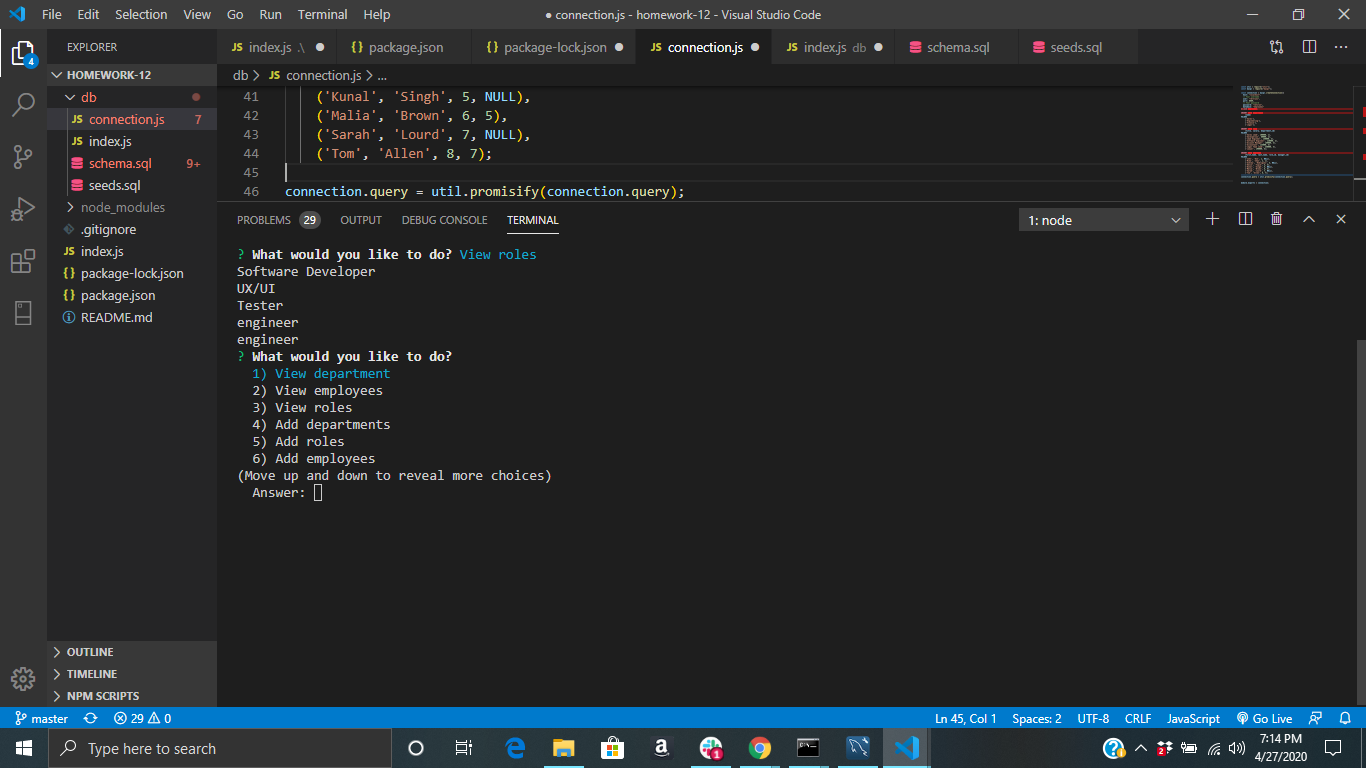The image size is (1366, 768).
Task: Click the feedback icon in status bar
Action: [1315, 718]
